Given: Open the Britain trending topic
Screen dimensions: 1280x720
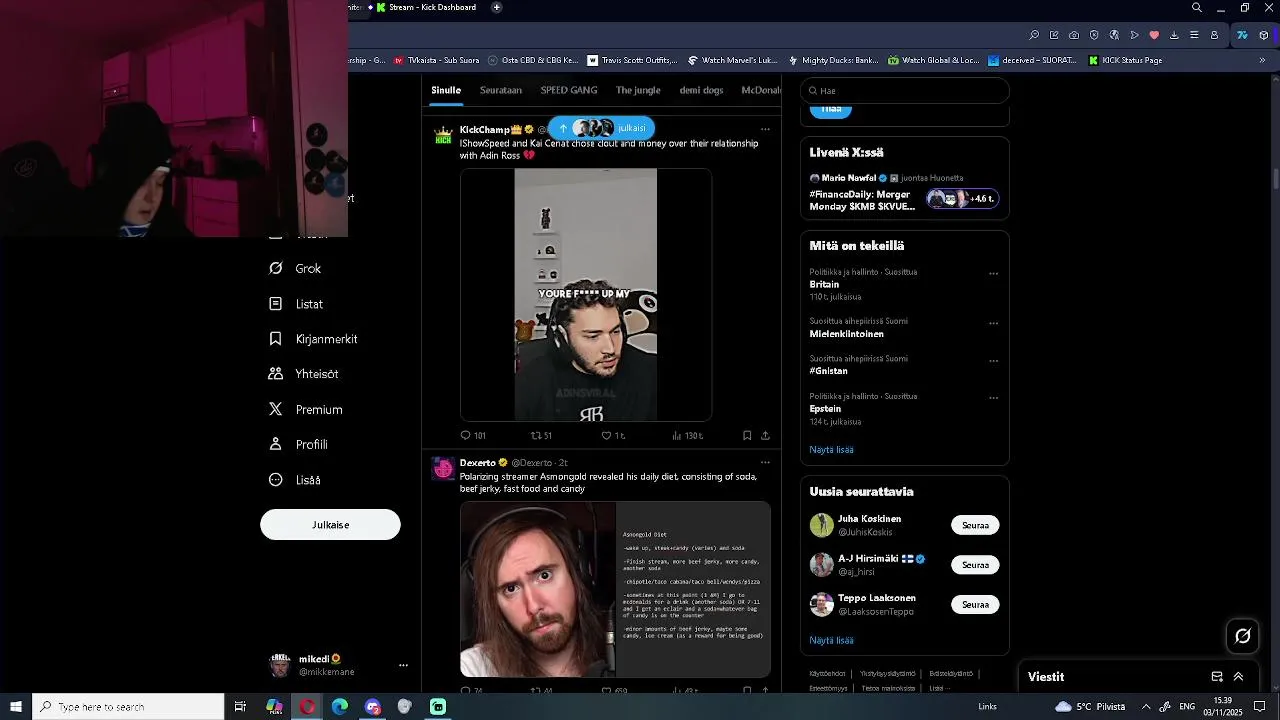Looking at the screenshot, I should tap(824, 284).
